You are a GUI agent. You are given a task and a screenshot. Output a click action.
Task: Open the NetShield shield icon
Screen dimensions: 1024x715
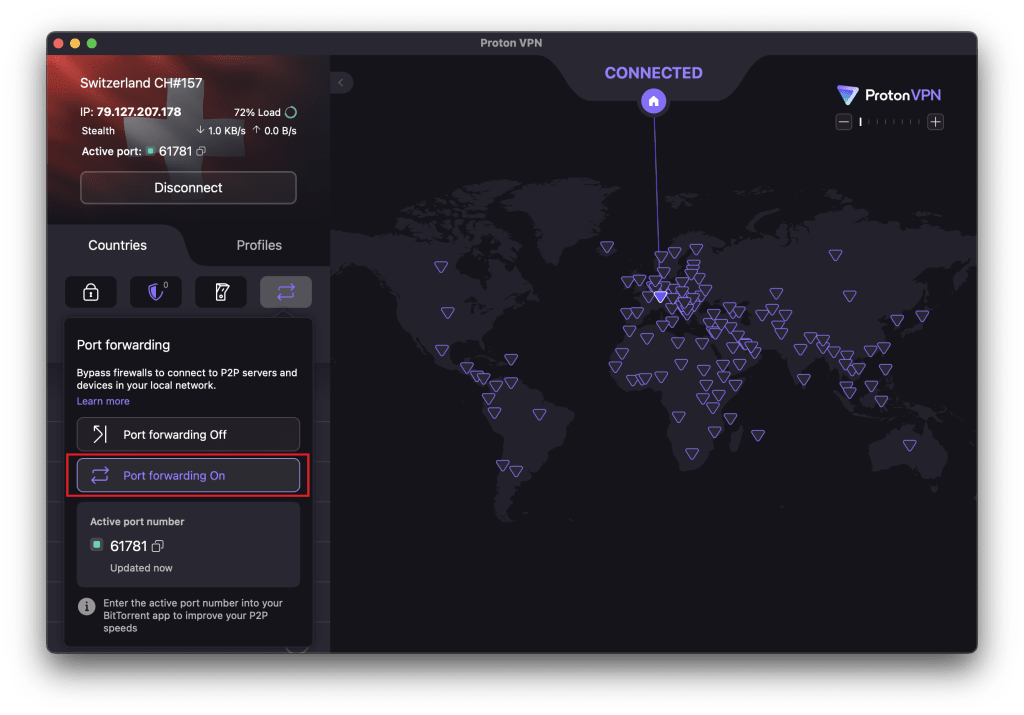click(x=156, y=292)
